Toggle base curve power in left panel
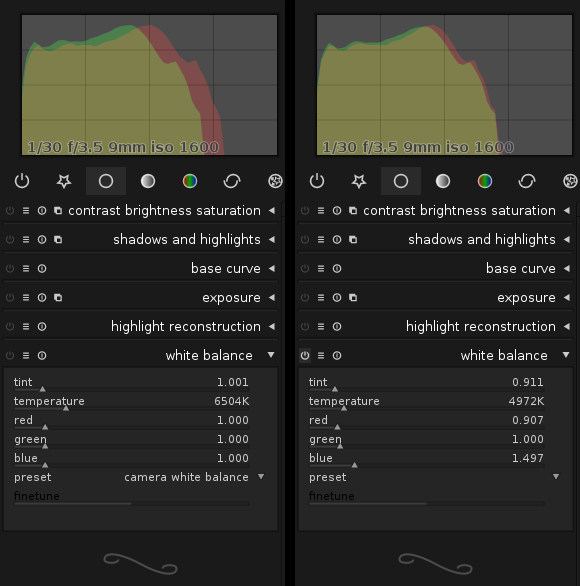 tap(10, 268)
